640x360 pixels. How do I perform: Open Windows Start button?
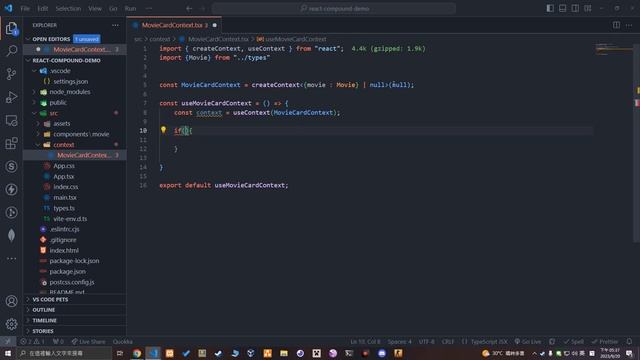coord(8,353)
